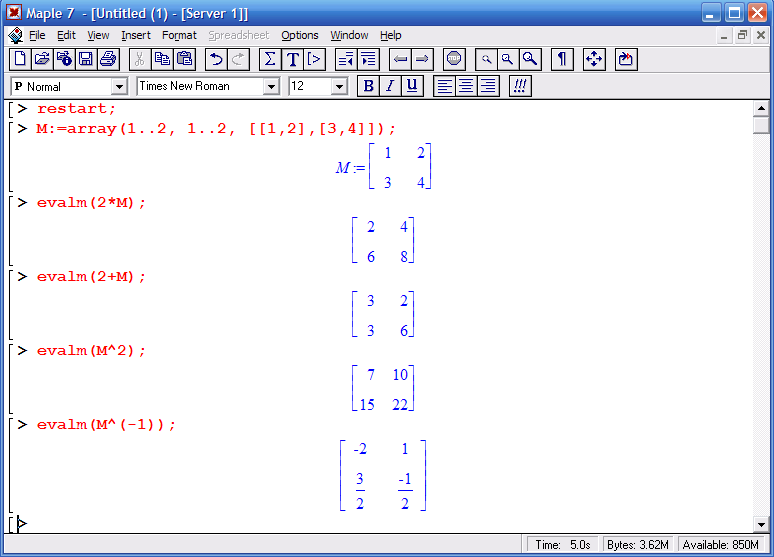This screenshot has width=774, height=557.
Task: Toggle Italic formatting
Action: 390,86
